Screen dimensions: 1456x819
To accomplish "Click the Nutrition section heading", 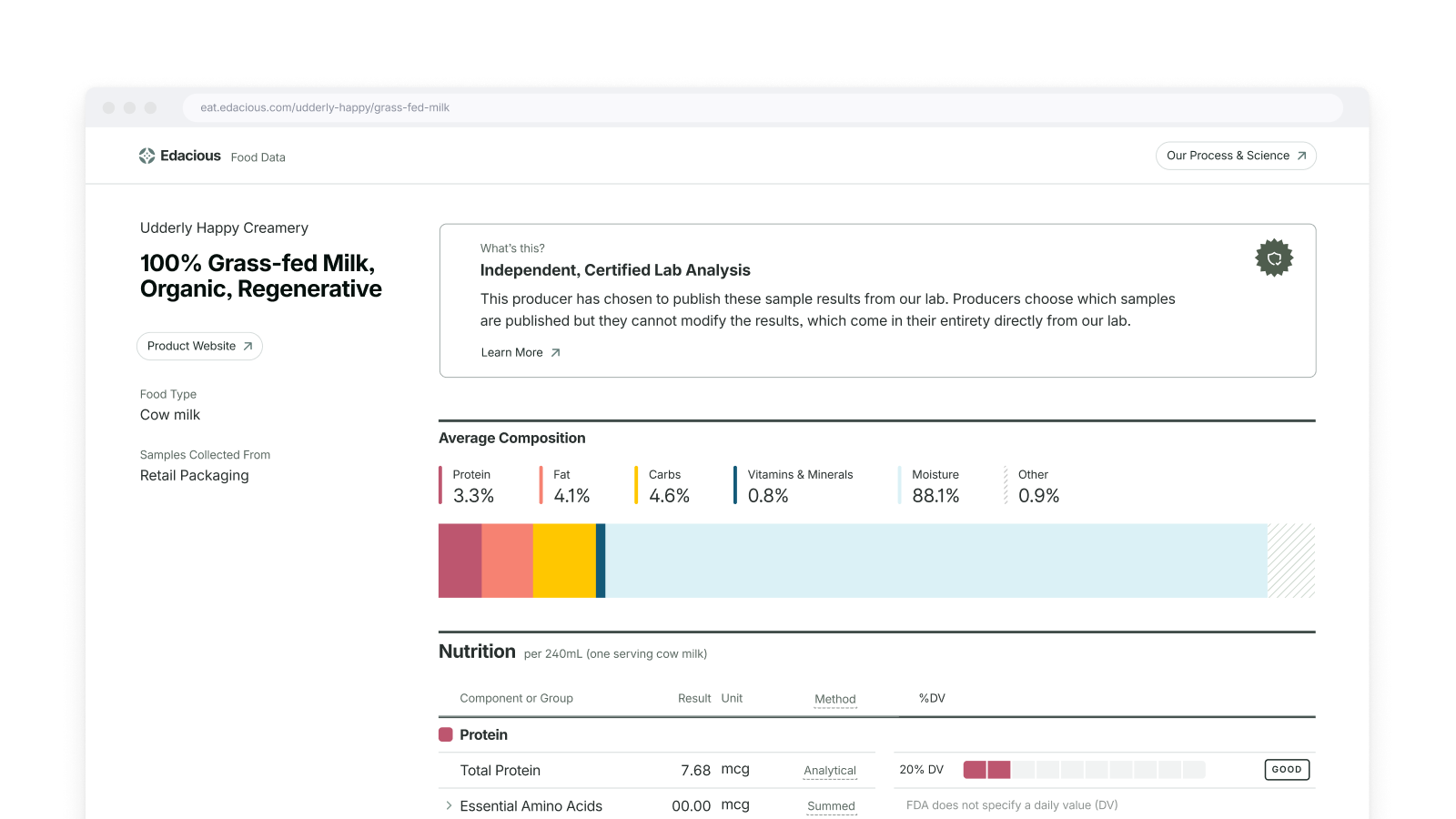I will point(477,652).
